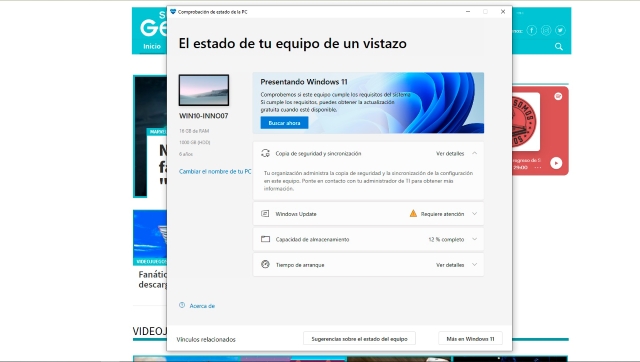Collapse the Copia de seguridad section
This screenshot has height=362, width=640.
(474, 153)
